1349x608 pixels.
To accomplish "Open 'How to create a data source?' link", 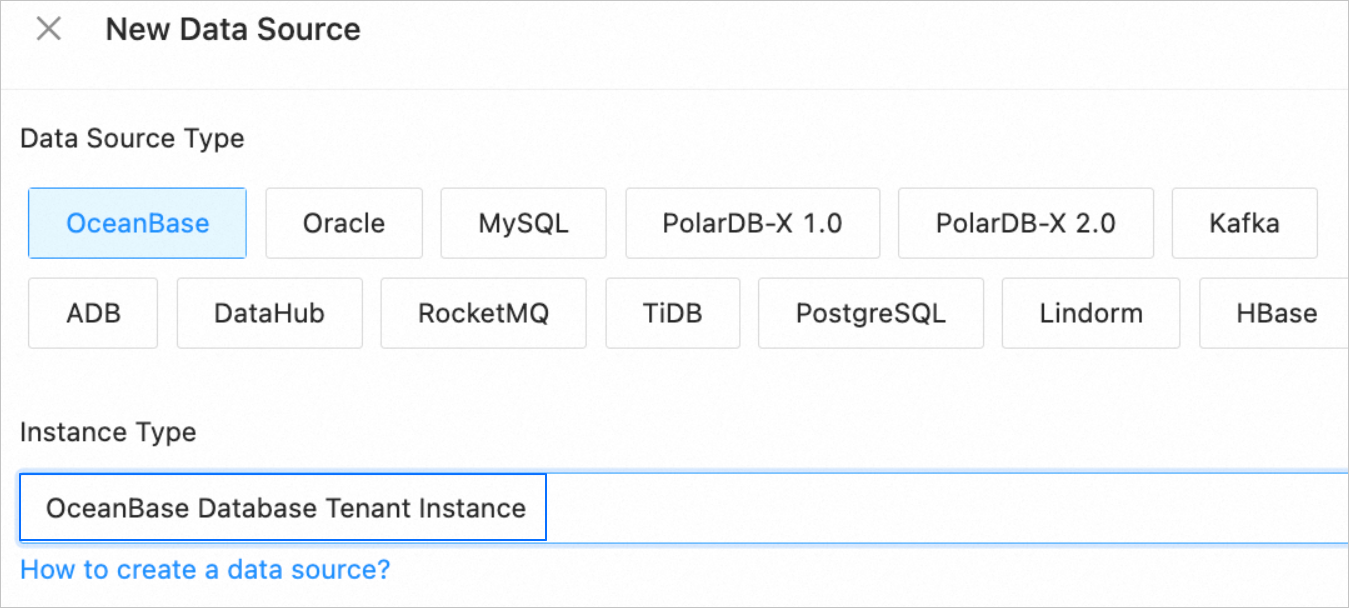I will click(x=205, y=570).
